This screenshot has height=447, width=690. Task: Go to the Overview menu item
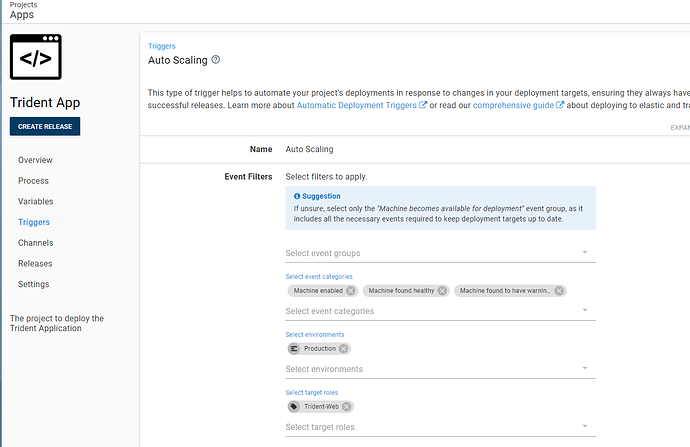pyautogui.click(x=35, y=160)
